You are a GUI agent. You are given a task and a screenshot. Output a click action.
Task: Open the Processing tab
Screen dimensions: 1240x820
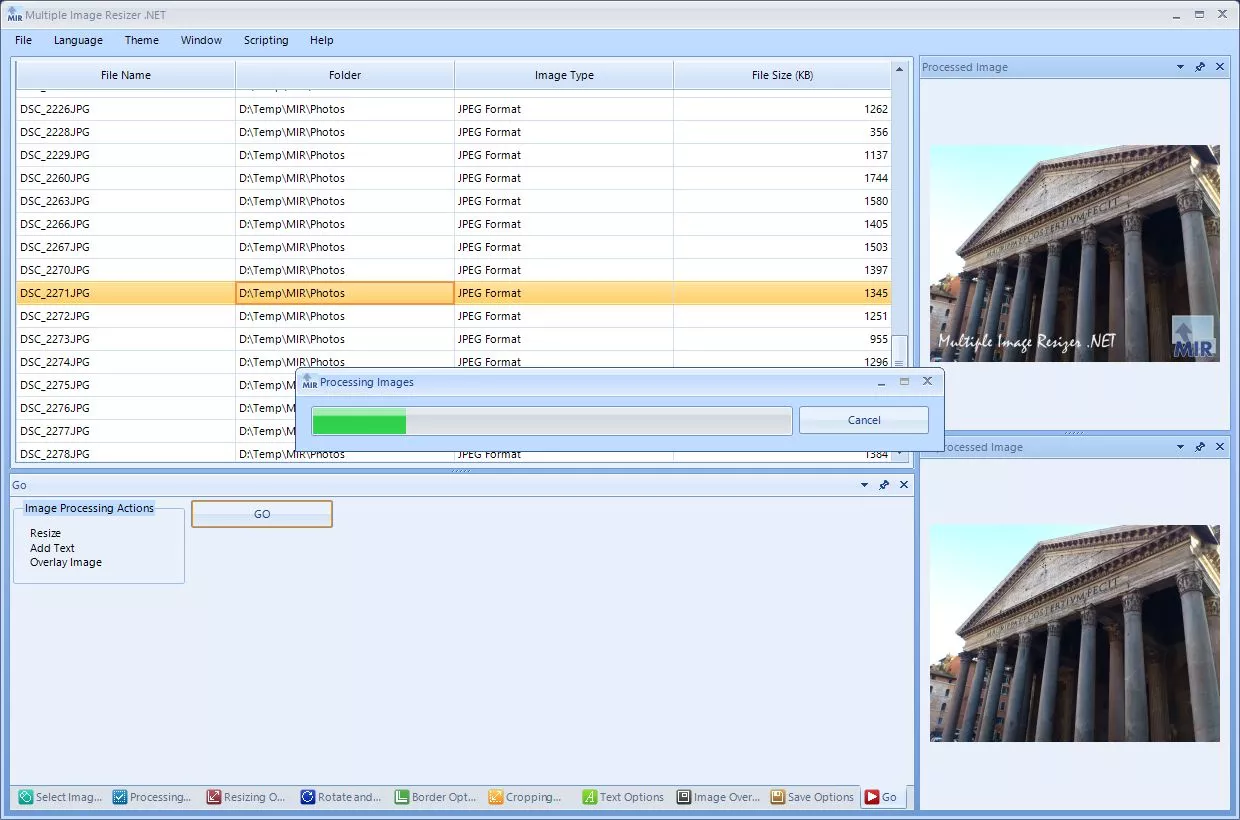click(x=152, y=797)
